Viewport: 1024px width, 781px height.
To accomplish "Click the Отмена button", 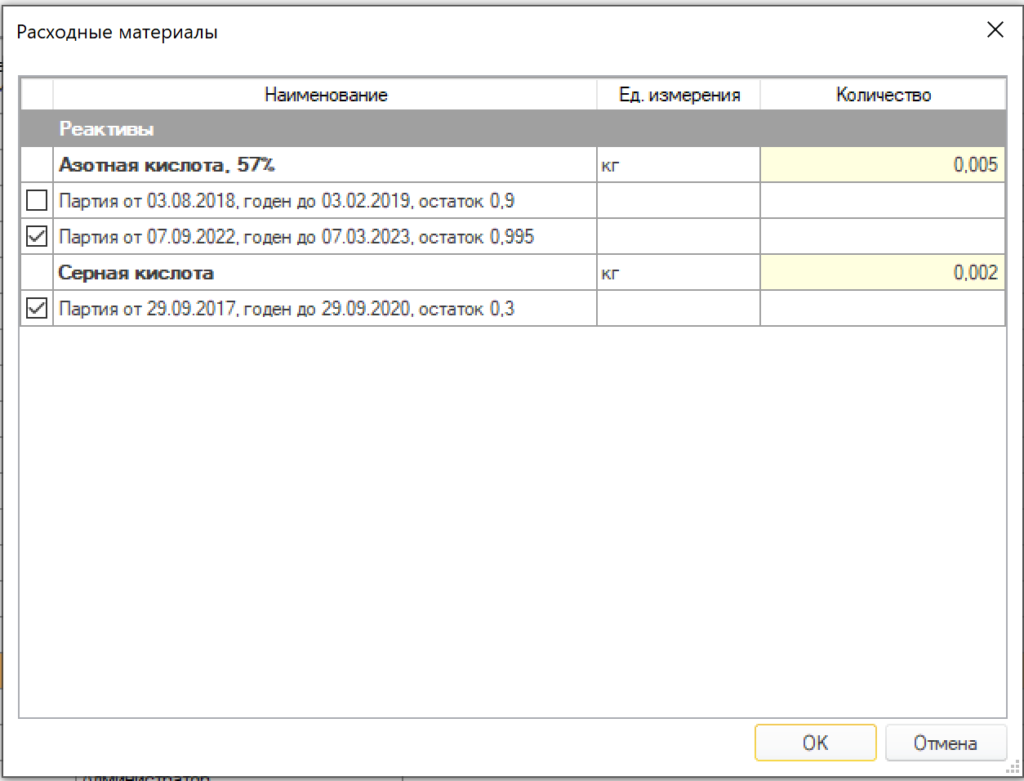I will pos(945,743).
